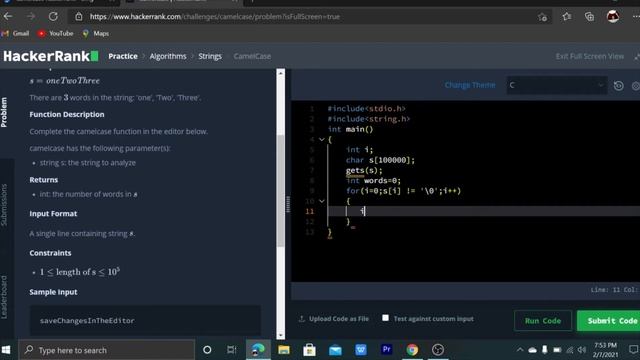
Task: Open YouTube bookmark
Action: 56,33
